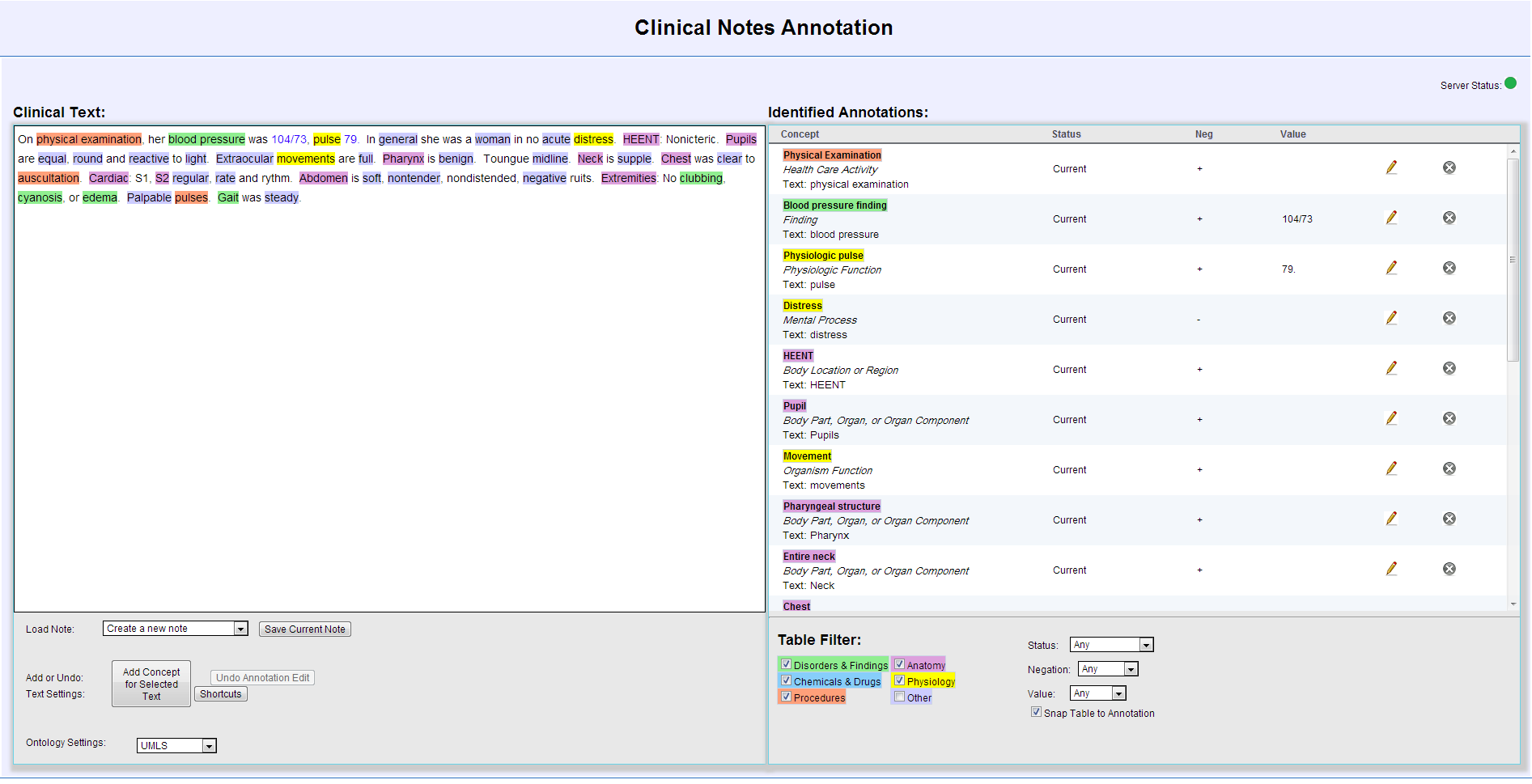This screenshot has height=784, width=1532.
Task: Delete the Blood pressure finding annotation
Action: click(1449, 218)
